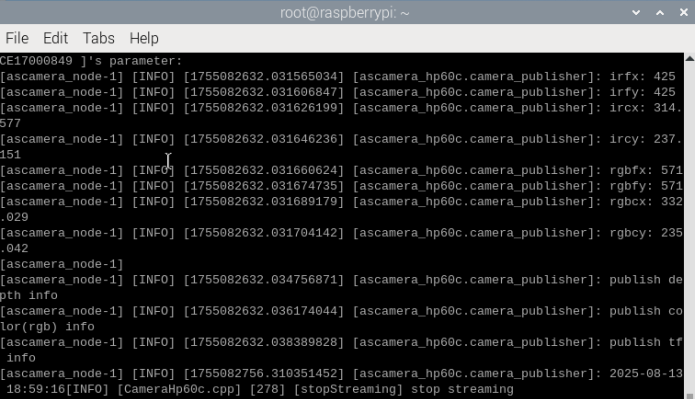Open the Edit menu

click(x=55, y=38)
